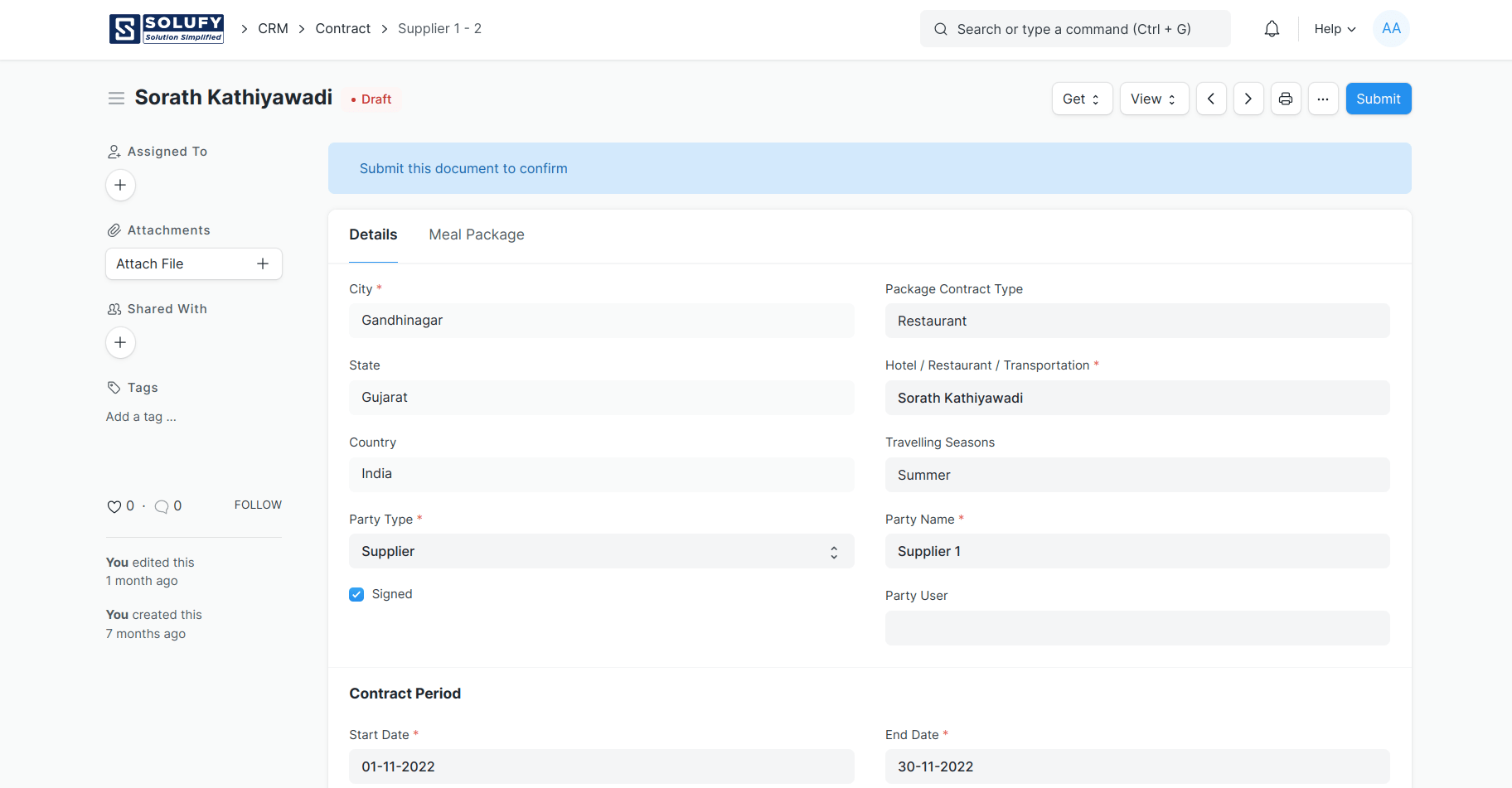The image size is (1512, 788).
Task: Go to next document arrow
Action: pos(1248,99)
